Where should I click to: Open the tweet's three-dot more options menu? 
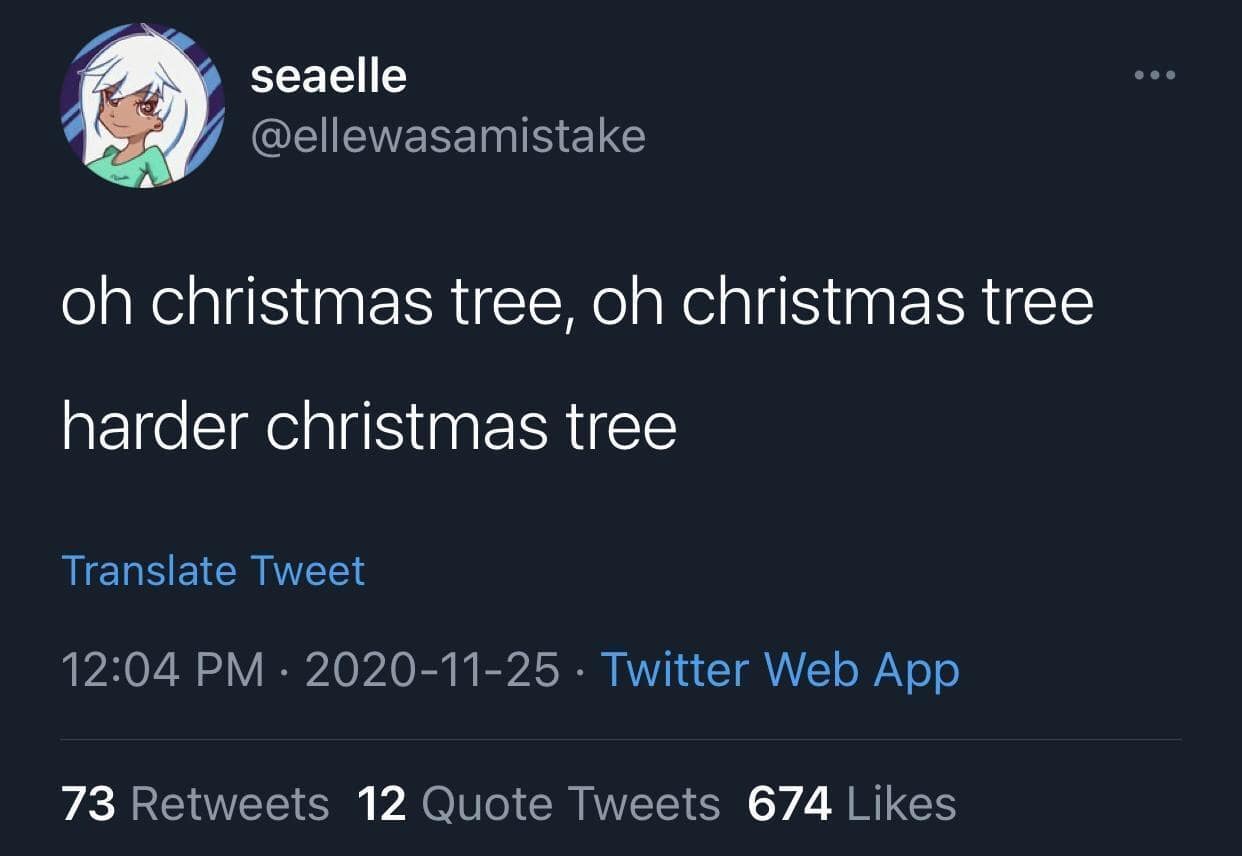tap(1154, 76)
